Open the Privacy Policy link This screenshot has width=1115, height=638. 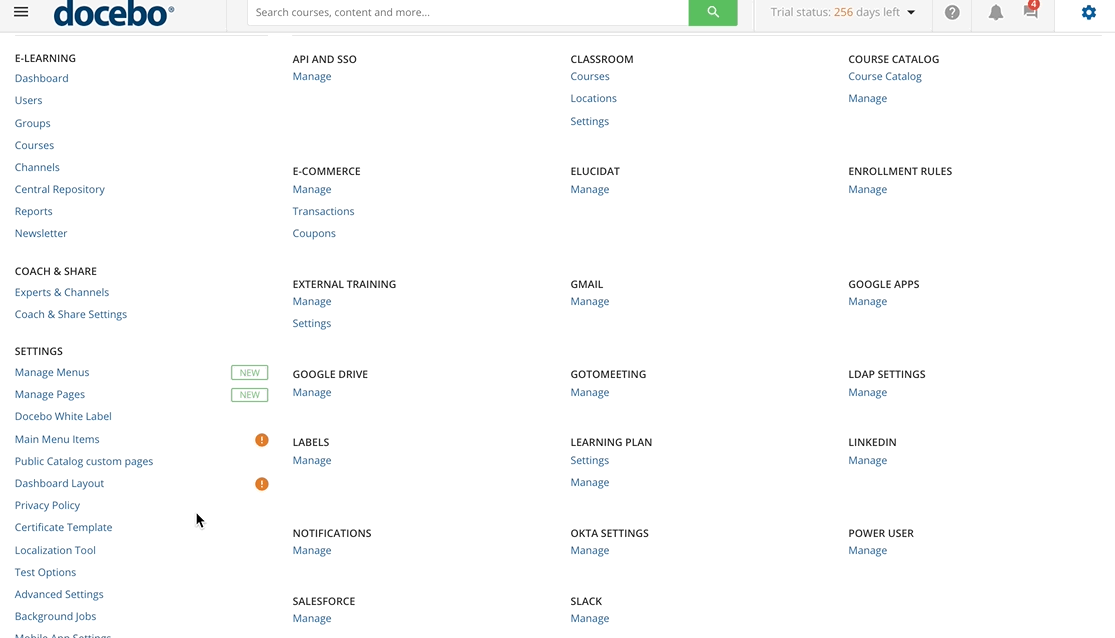tap(48, 506)
